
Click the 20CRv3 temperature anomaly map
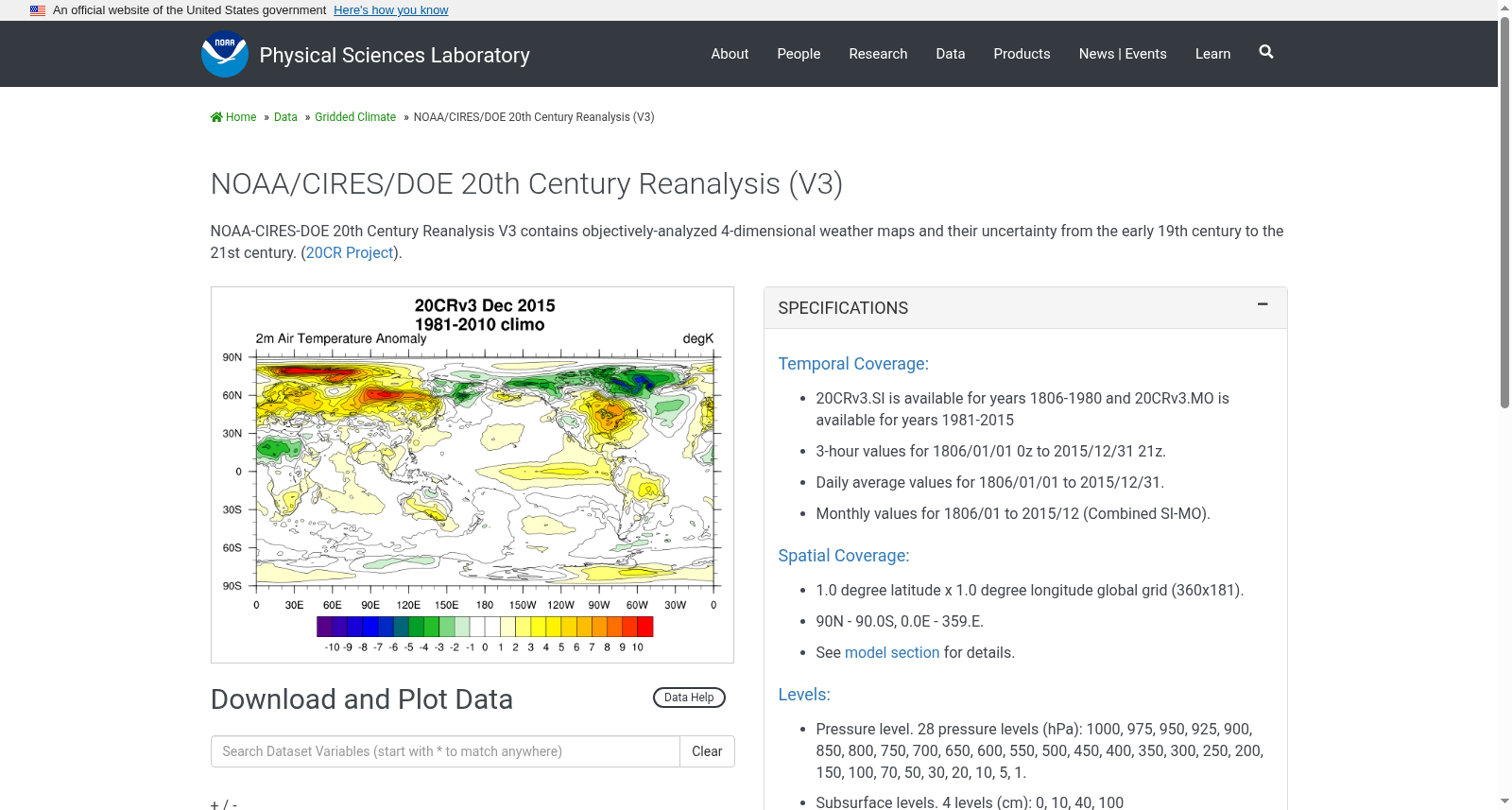(x=472, y=474)
